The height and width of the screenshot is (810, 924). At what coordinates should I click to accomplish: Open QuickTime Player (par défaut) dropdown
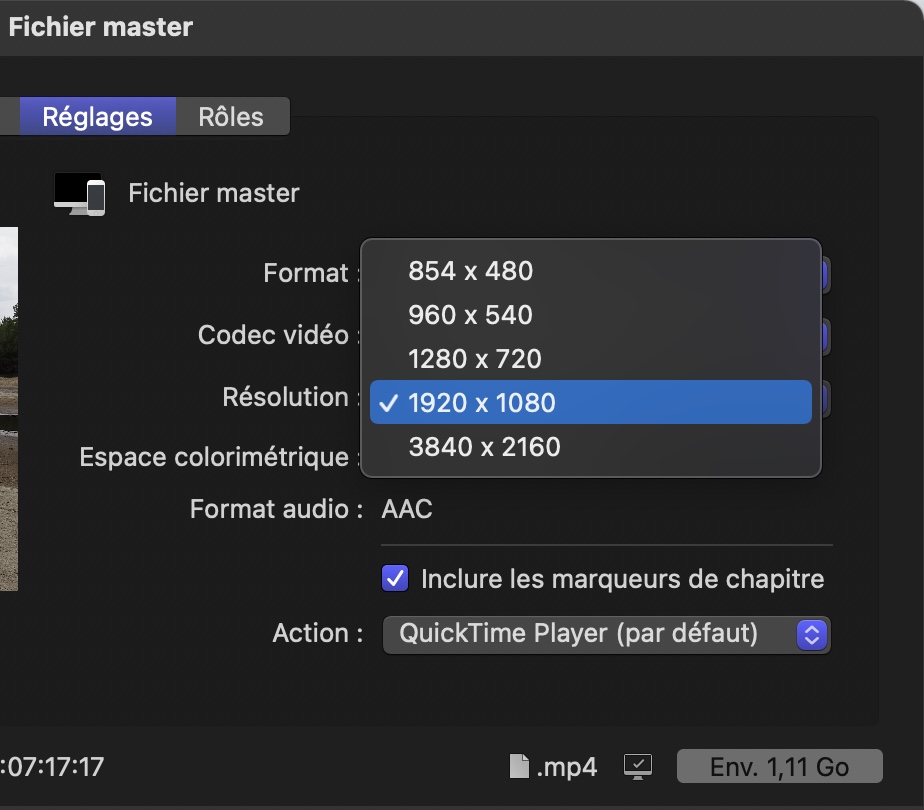pos(606,634)
